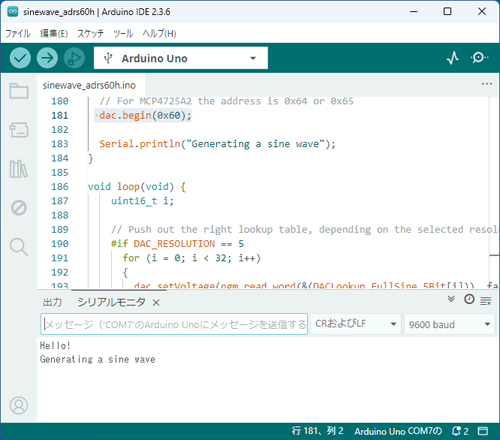Open the Sketchbook folder sidebar icon
Image resolution: width=500 pixels, height=440 pixels.
click(x=19, y=91)
